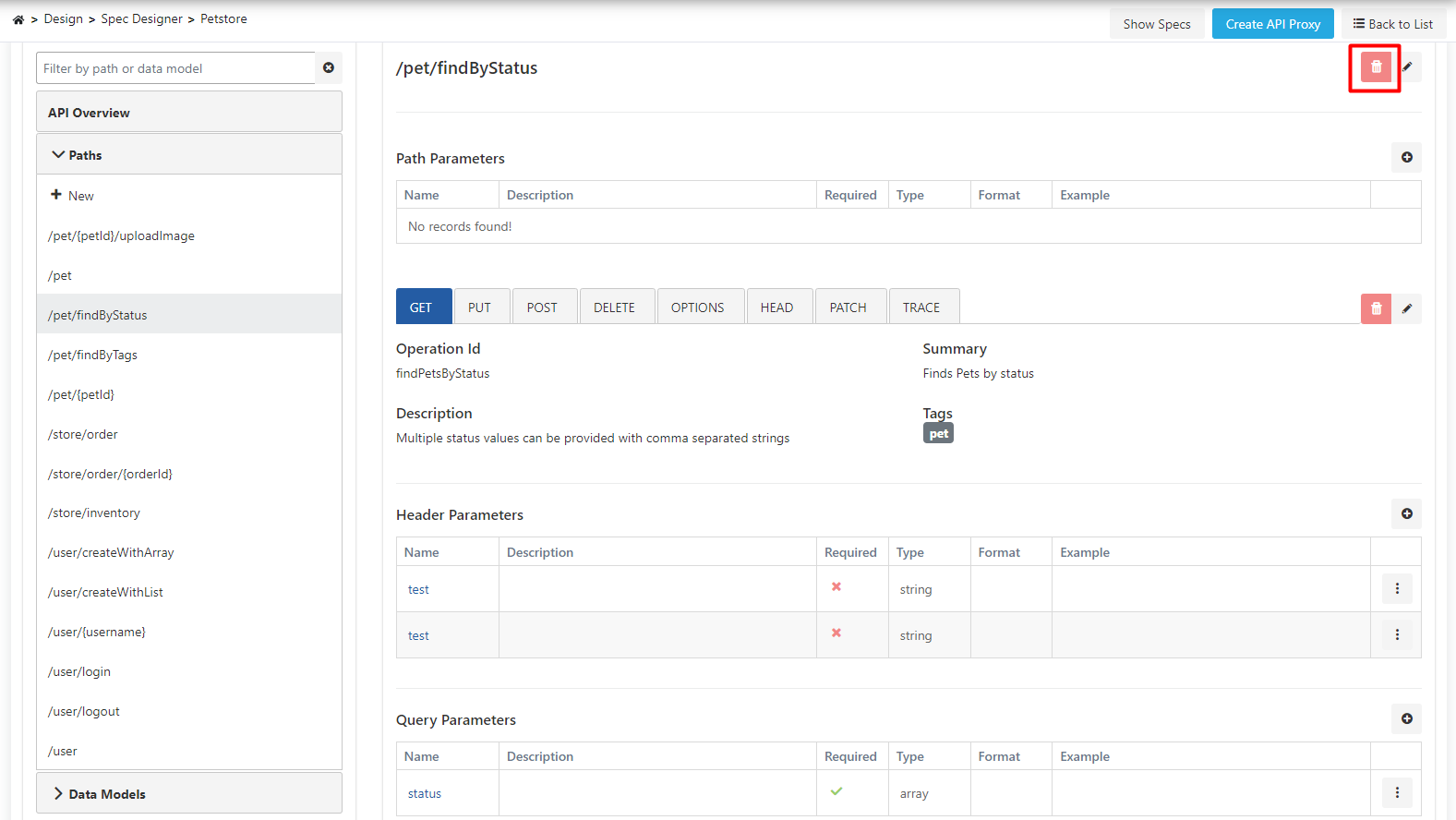This screenshot has width=1456, height=820.
Task: Switch to the POST method tab
Action: point(542,307)
